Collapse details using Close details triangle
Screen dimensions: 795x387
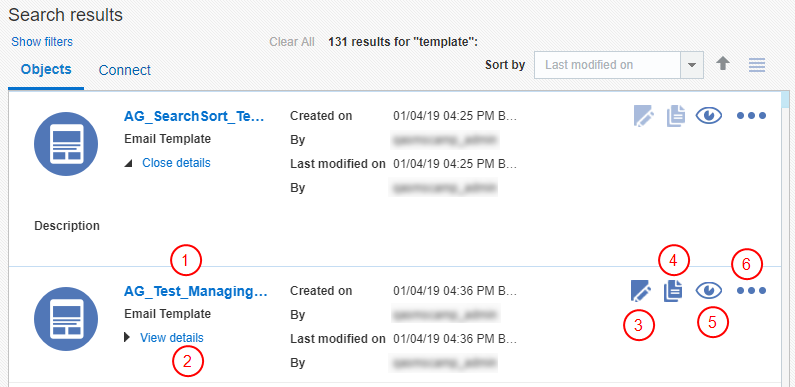[x=129, y=163]
